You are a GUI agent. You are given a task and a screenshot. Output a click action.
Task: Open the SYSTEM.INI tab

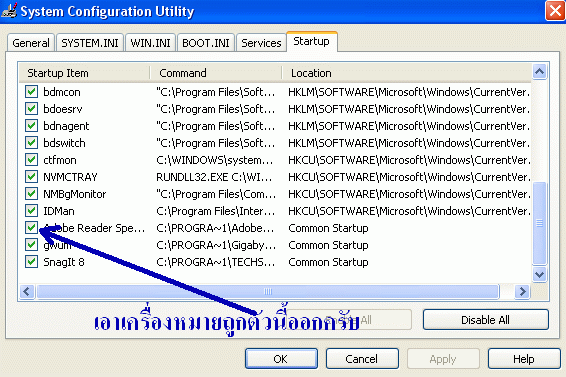(90, 43)
